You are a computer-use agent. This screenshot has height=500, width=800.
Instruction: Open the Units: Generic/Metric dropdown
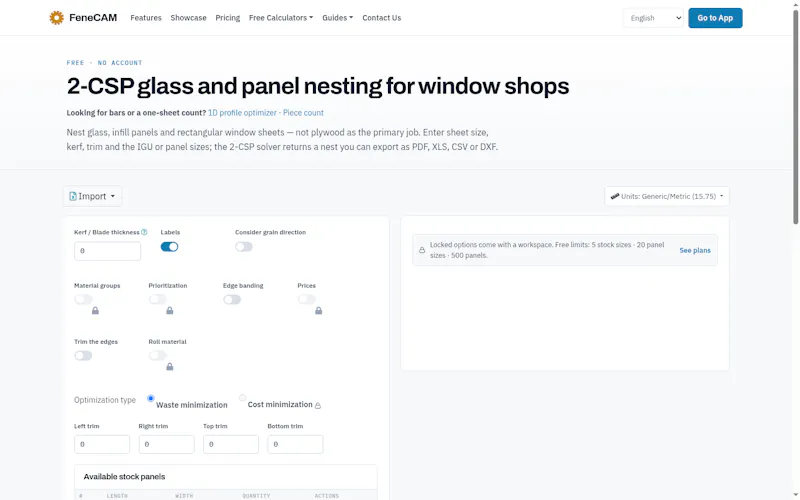pyautogui.click(x=667, y=196)
